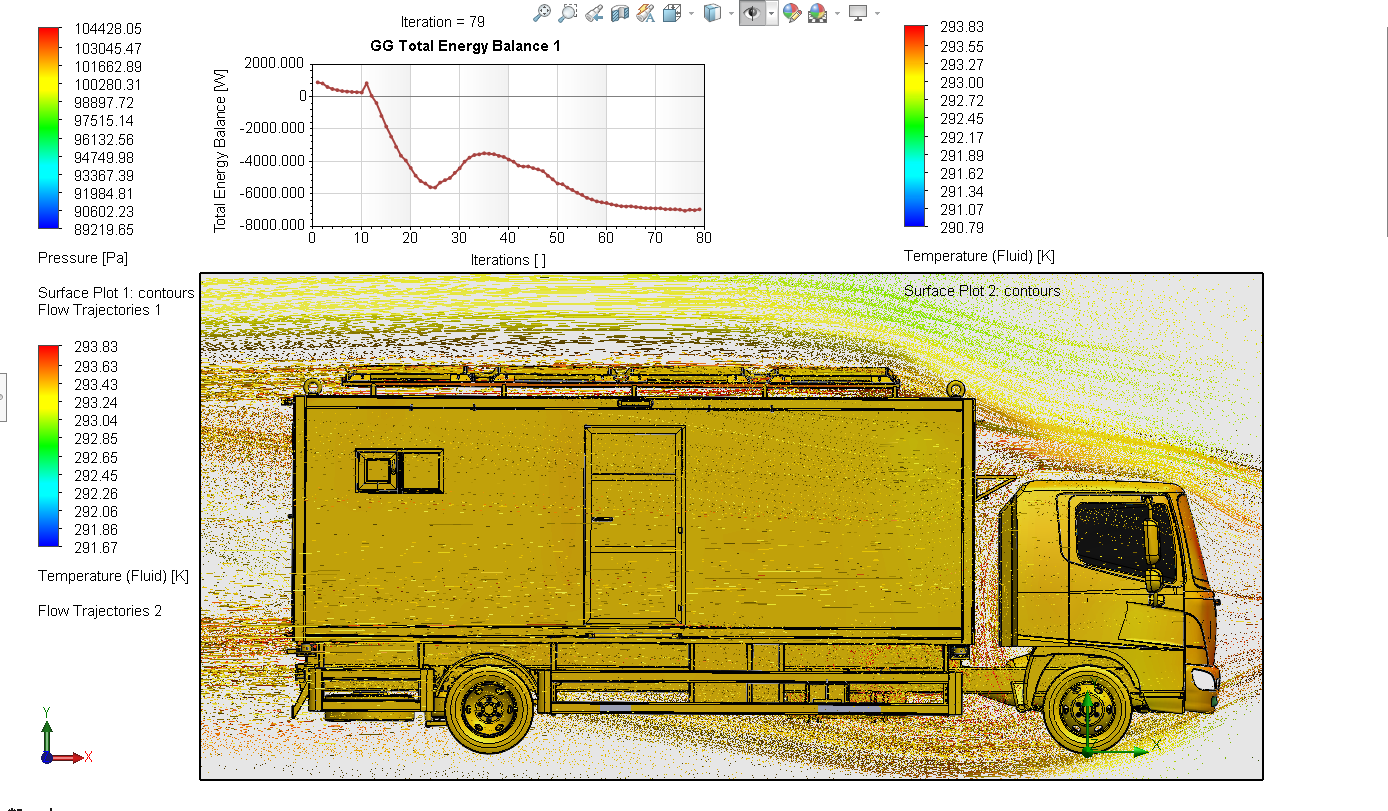Toggle the Hide/Show Items eye button
1388x811 pixels.
[752, 13]
